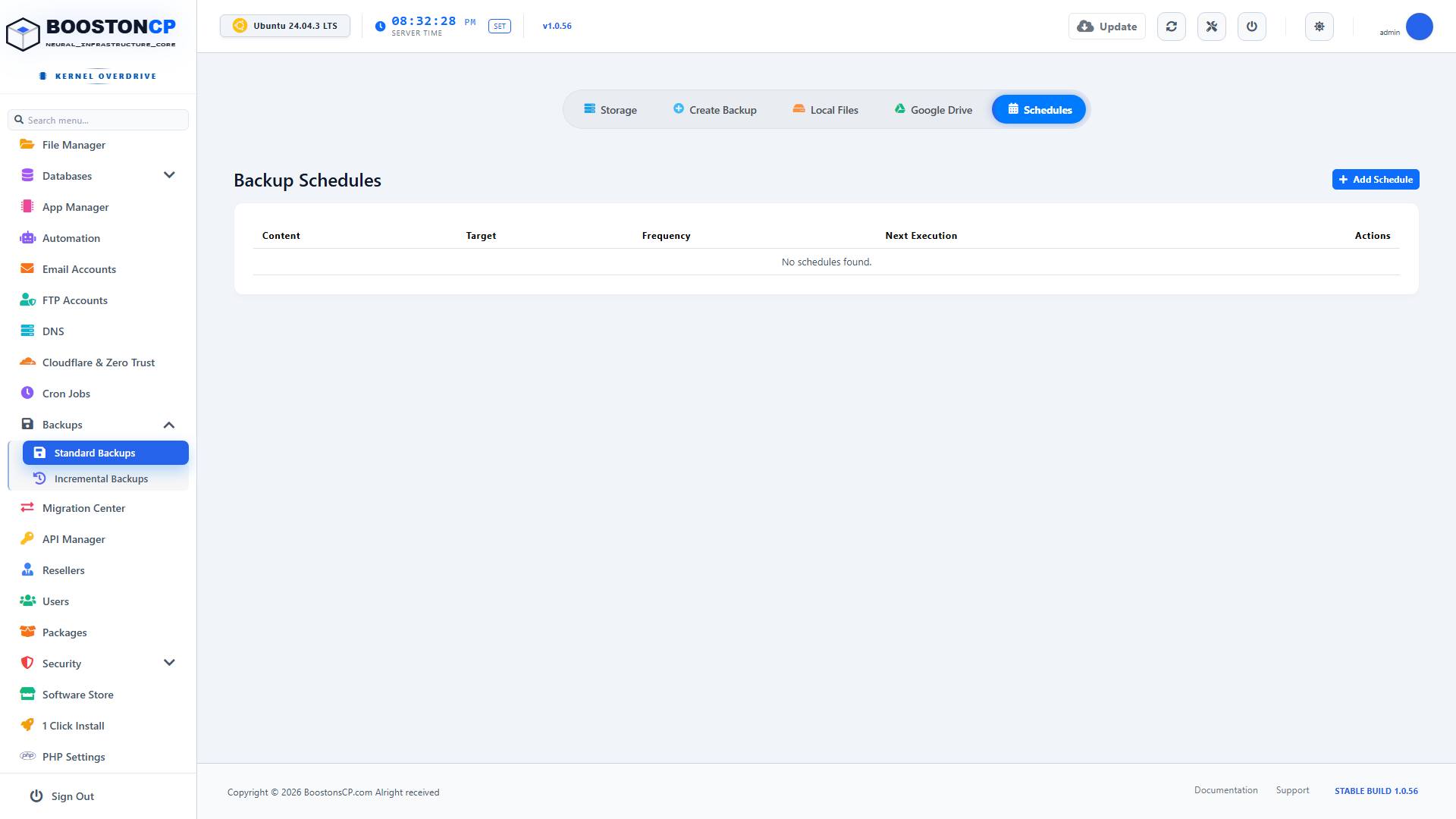The image size is (1456, 819).
Task: Focus the Search menu input field
Action: (x=99, y=120)
